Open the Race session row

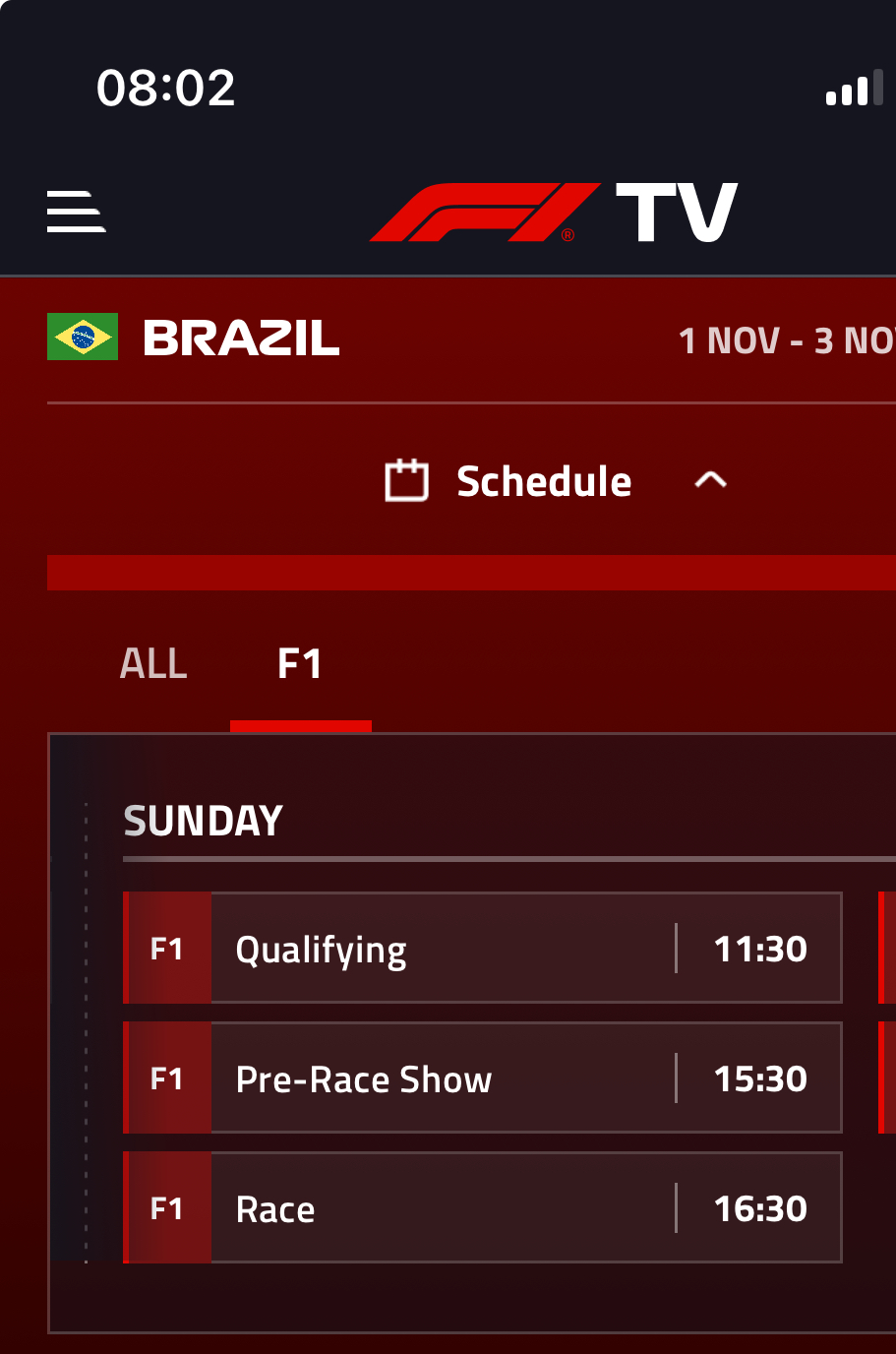483,1207
